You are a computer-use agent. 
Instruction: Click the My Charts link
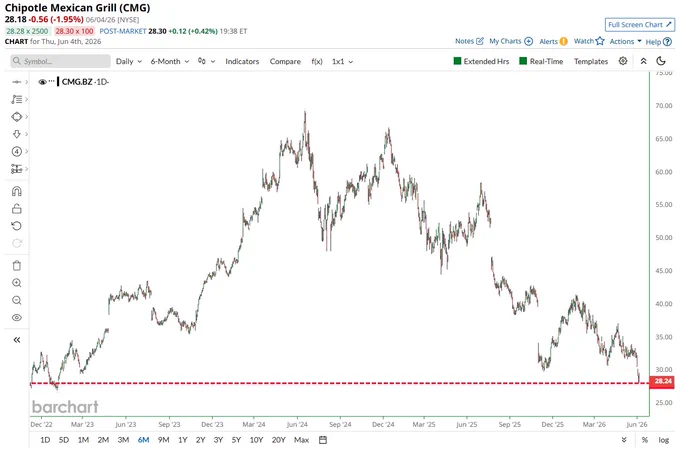(505, 41)
